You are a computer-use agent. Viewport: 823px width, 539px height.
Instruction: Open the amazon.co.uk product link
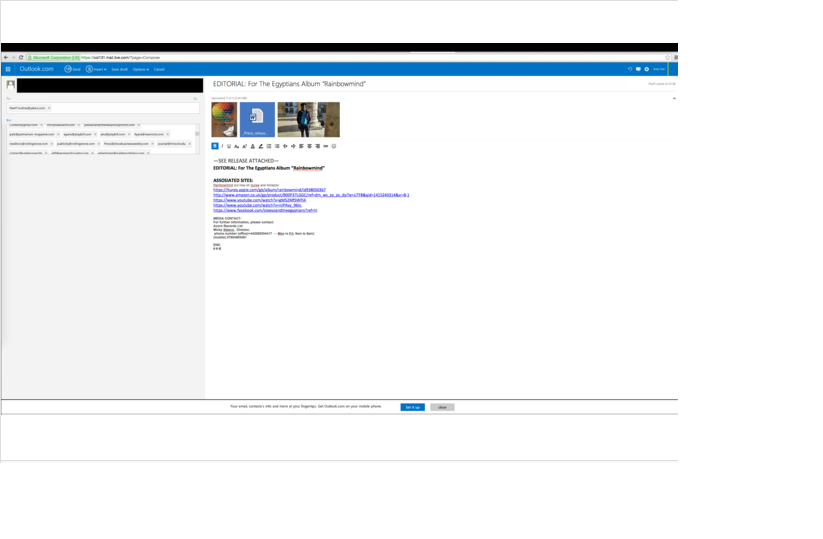311,195
